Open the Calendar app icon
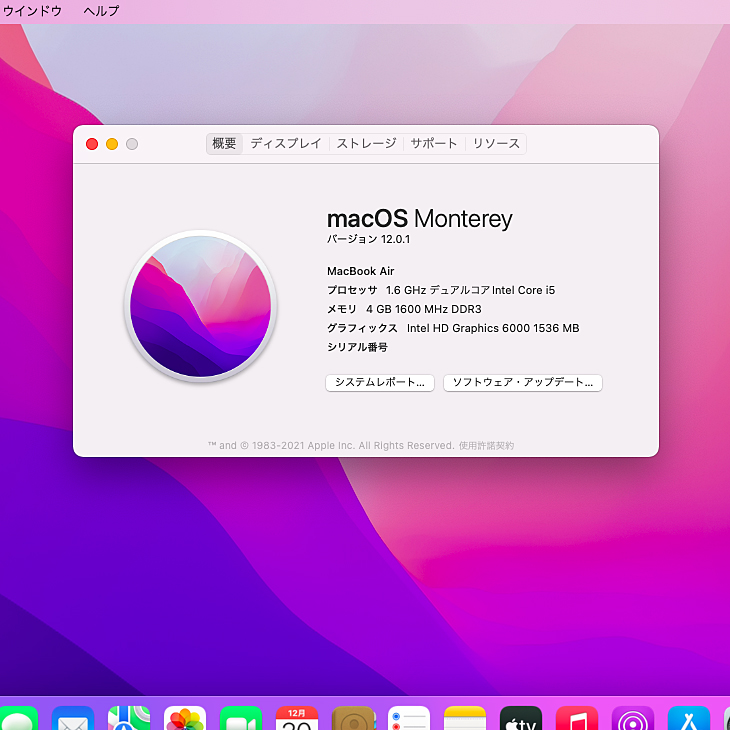The height and width of the screenshot is (730, 730). tap(297, 719)
